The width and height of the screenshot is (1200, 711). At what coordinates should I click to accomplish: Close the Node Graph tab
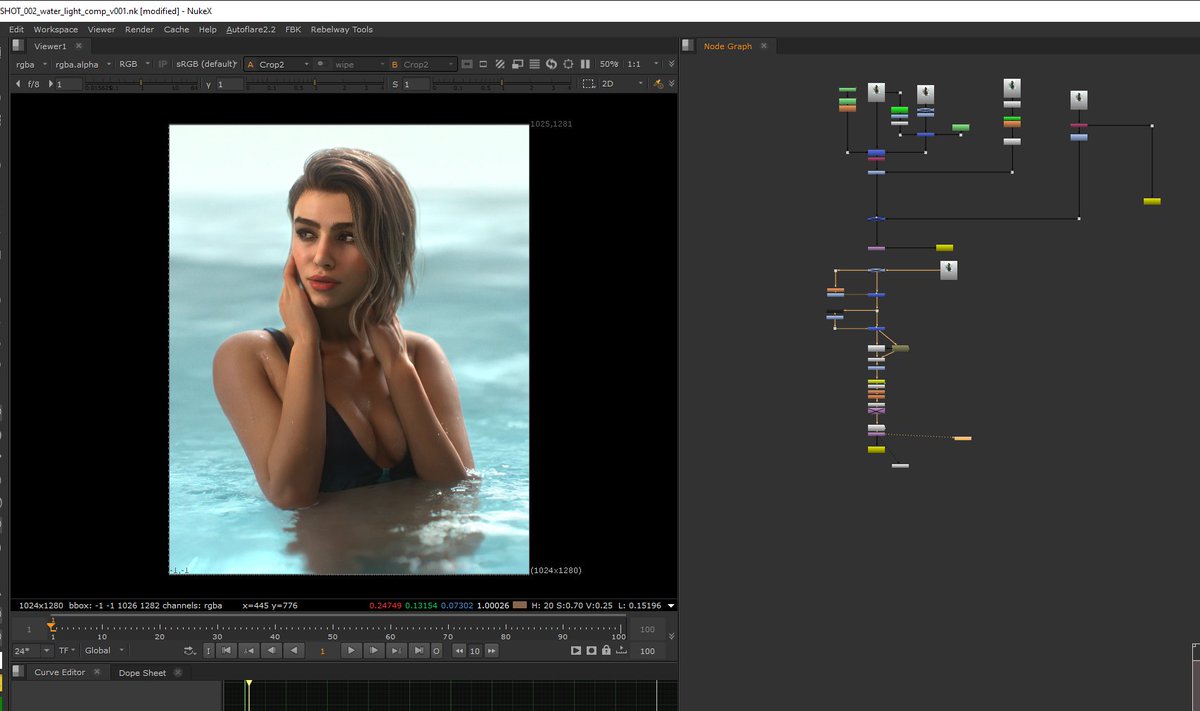tap(764, 46)
